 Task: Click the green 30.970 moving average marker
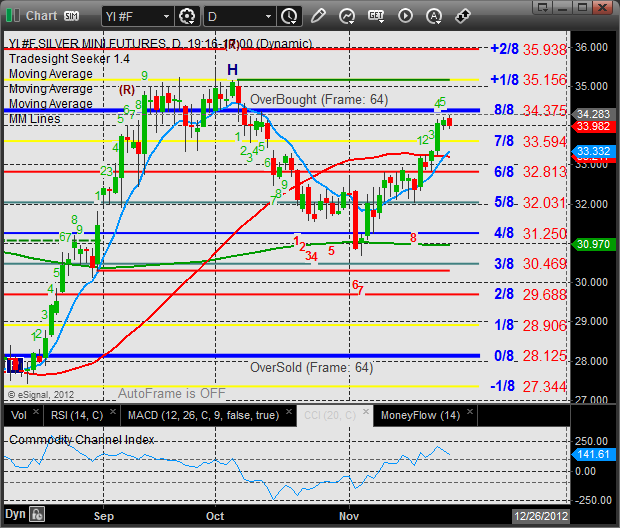594,244
